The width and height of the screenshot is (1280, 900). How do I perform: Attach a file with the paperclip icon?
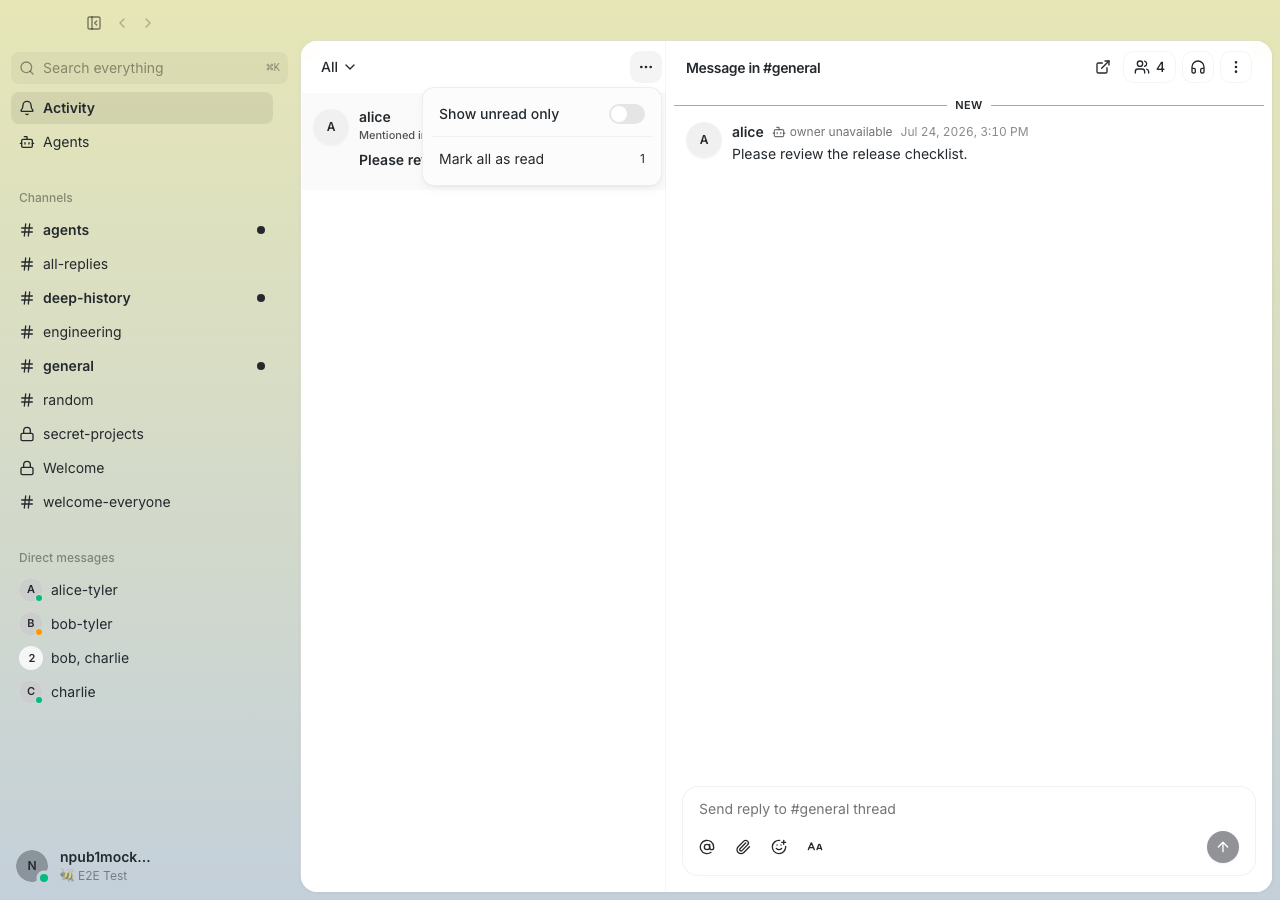tap(743, 847)
